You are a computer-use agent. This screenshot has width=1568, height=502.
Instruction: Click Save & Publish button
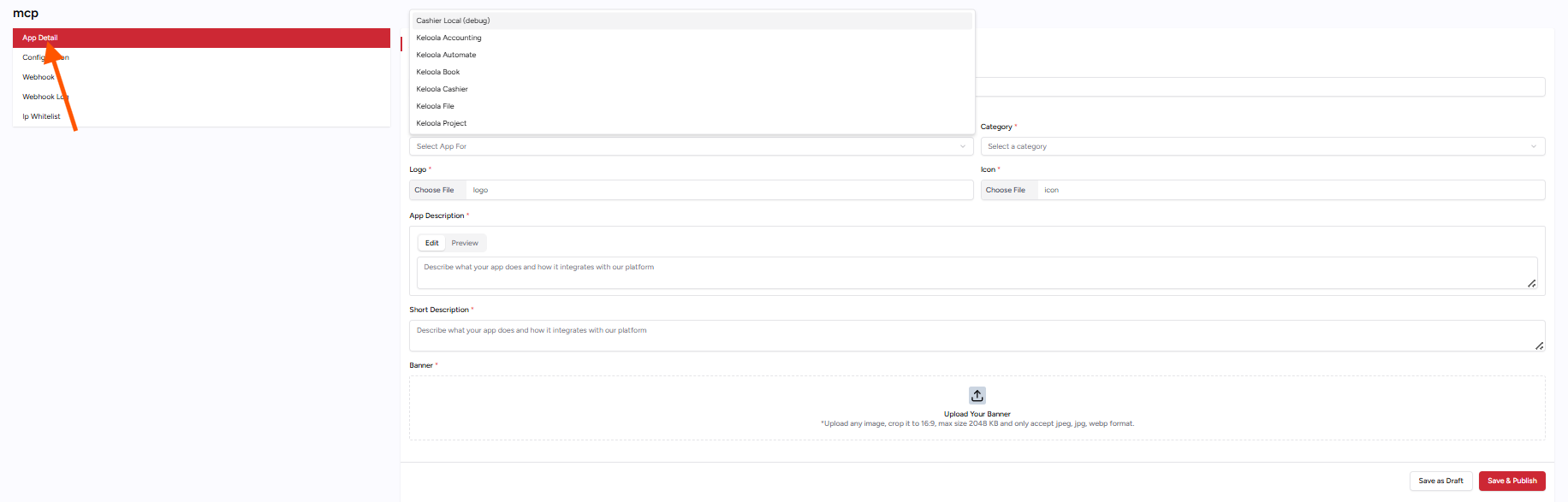tap(1512, 481)
